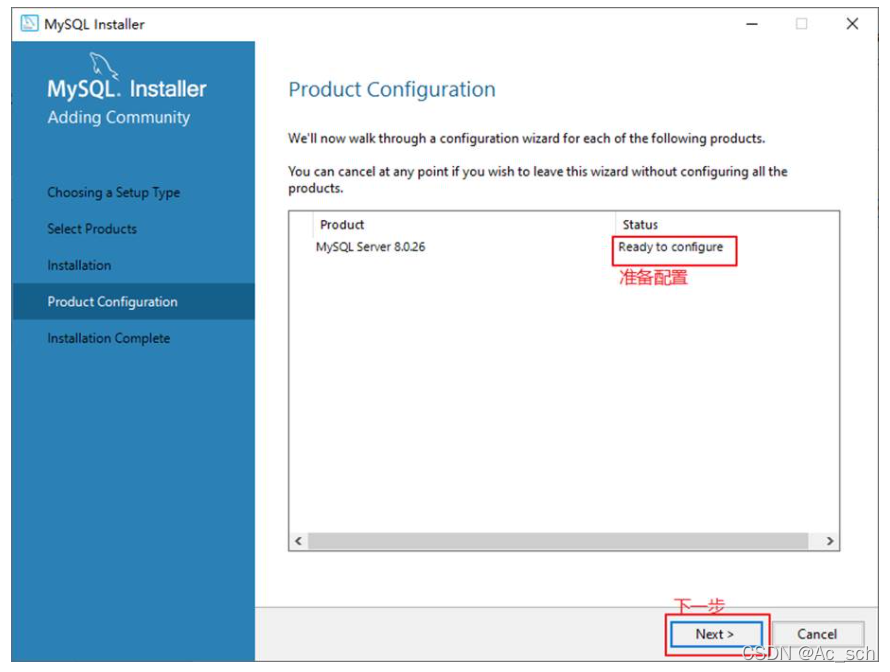Click the Cancel button
Image resolution: width=890 pixels, height=672 pixels.
tap(817, 634)
